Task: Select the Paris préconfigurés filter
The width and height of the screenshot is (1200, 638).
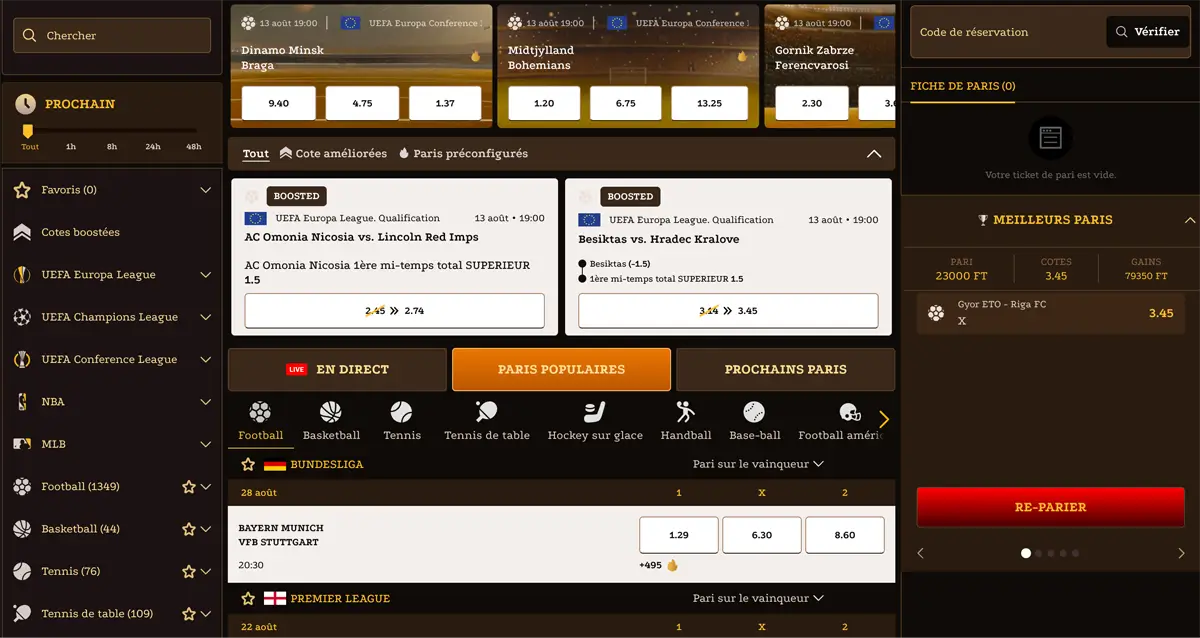Action: coord(463,154)
